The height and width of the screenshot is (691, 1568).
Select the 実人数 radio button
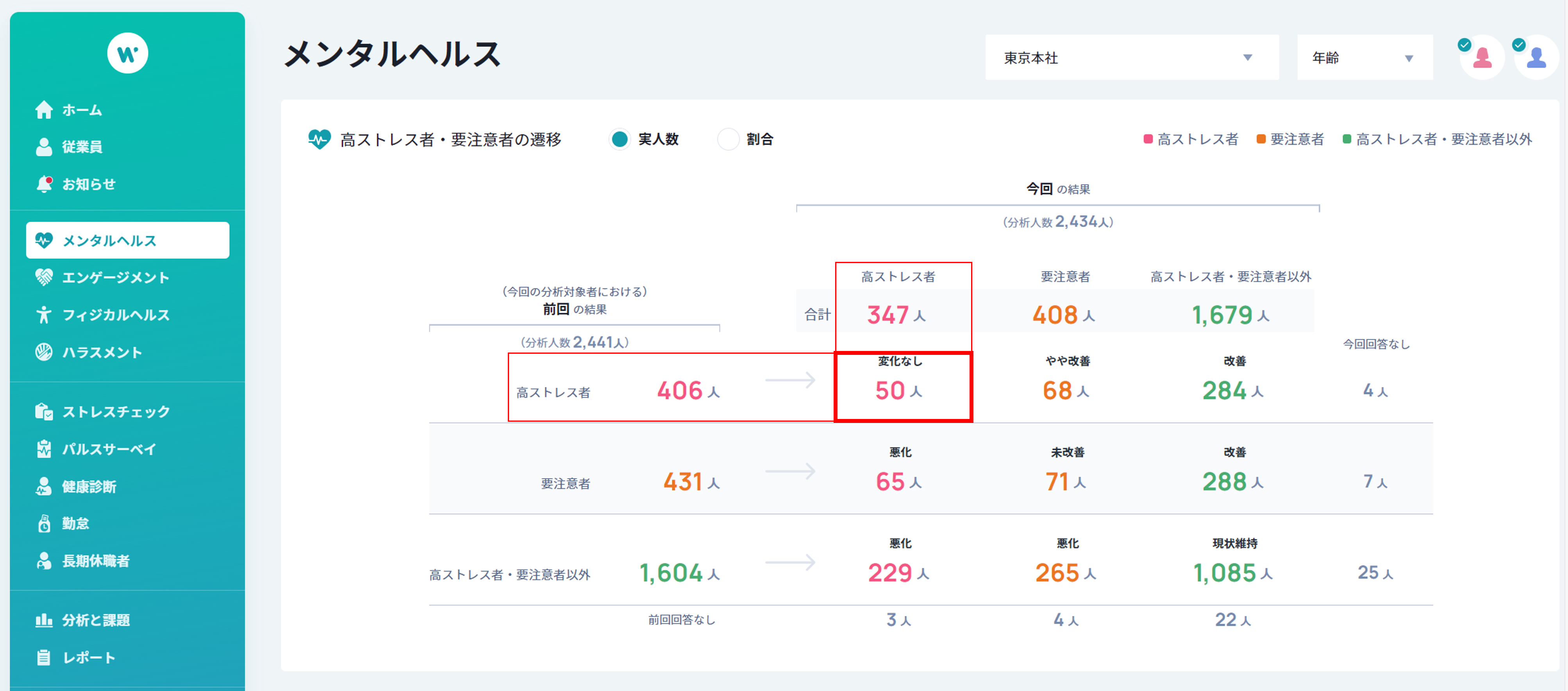pyautogui.click(x=620, y=140)
